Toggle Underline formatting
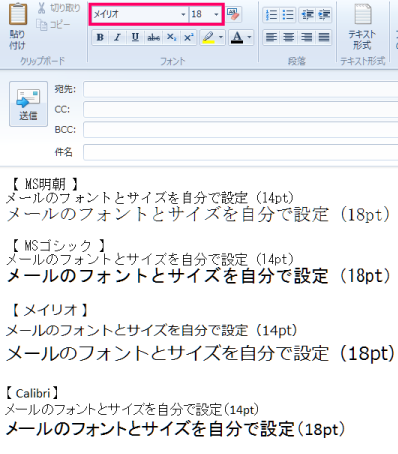This screenshot has height=454, width=398. [x=135, y=37]
